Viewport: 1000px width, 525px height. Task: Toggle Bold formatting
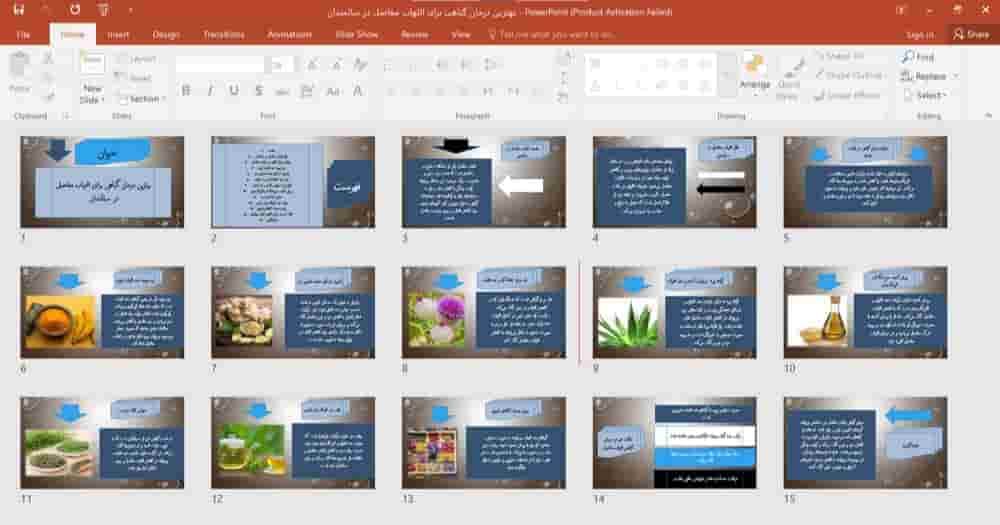(x=186, y=91)
